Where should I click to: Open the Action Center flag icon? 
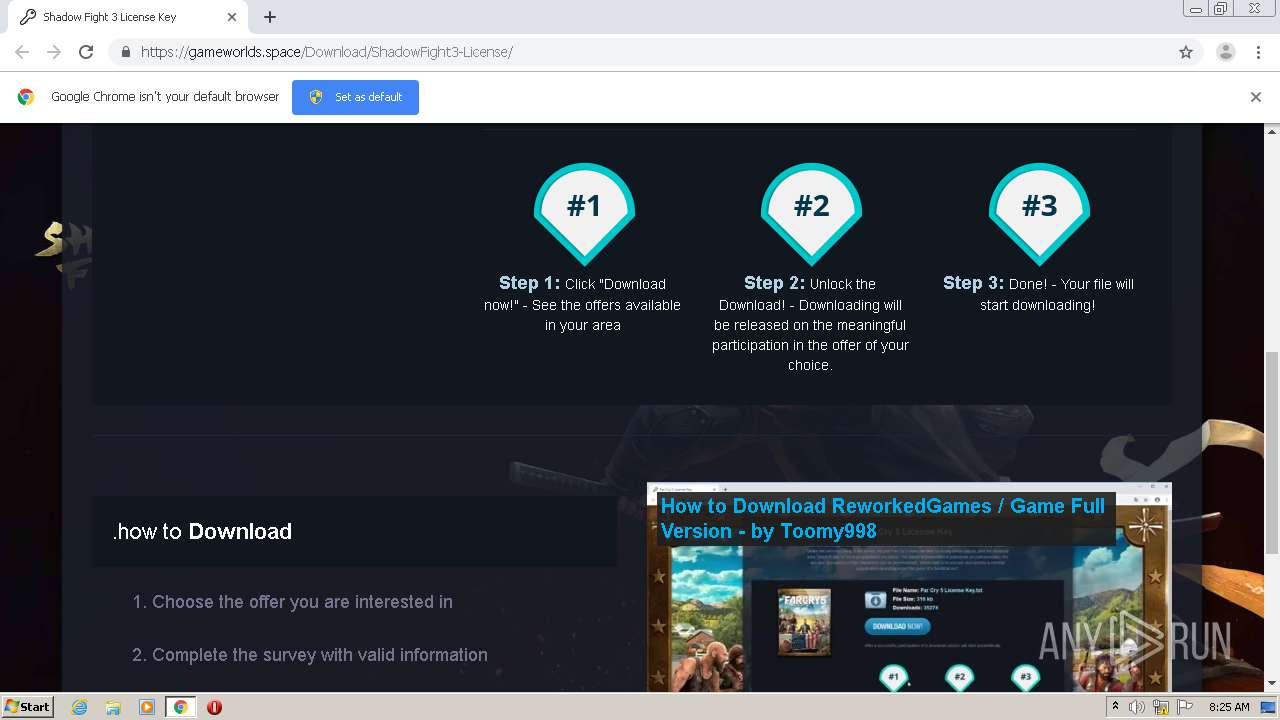[x=1185, y=707]
